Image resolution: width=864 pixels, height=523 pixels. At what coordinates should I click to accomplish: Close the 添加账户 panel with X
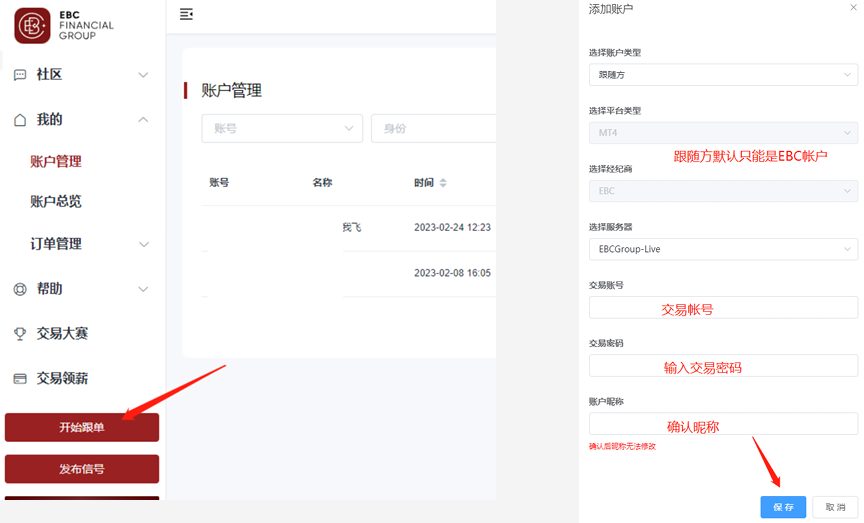click(854, 7)
